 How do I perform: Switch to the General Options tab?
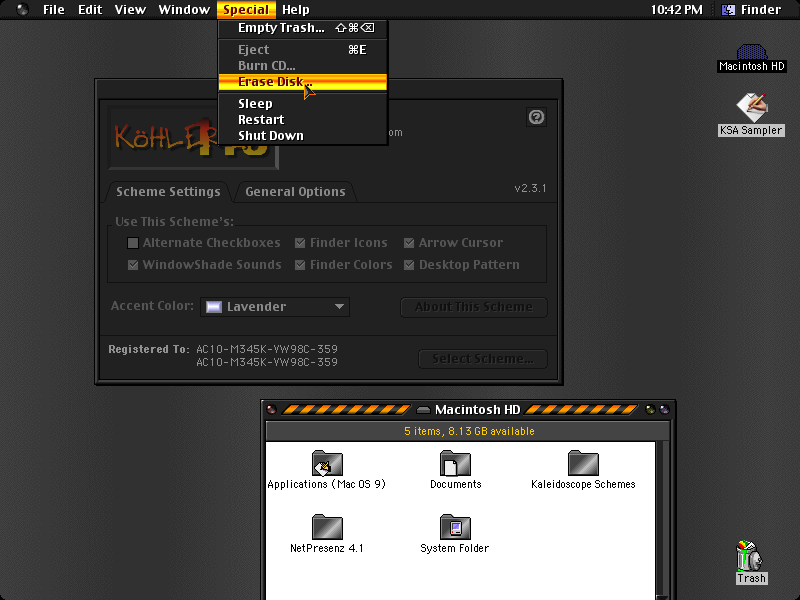coord(295,192)
